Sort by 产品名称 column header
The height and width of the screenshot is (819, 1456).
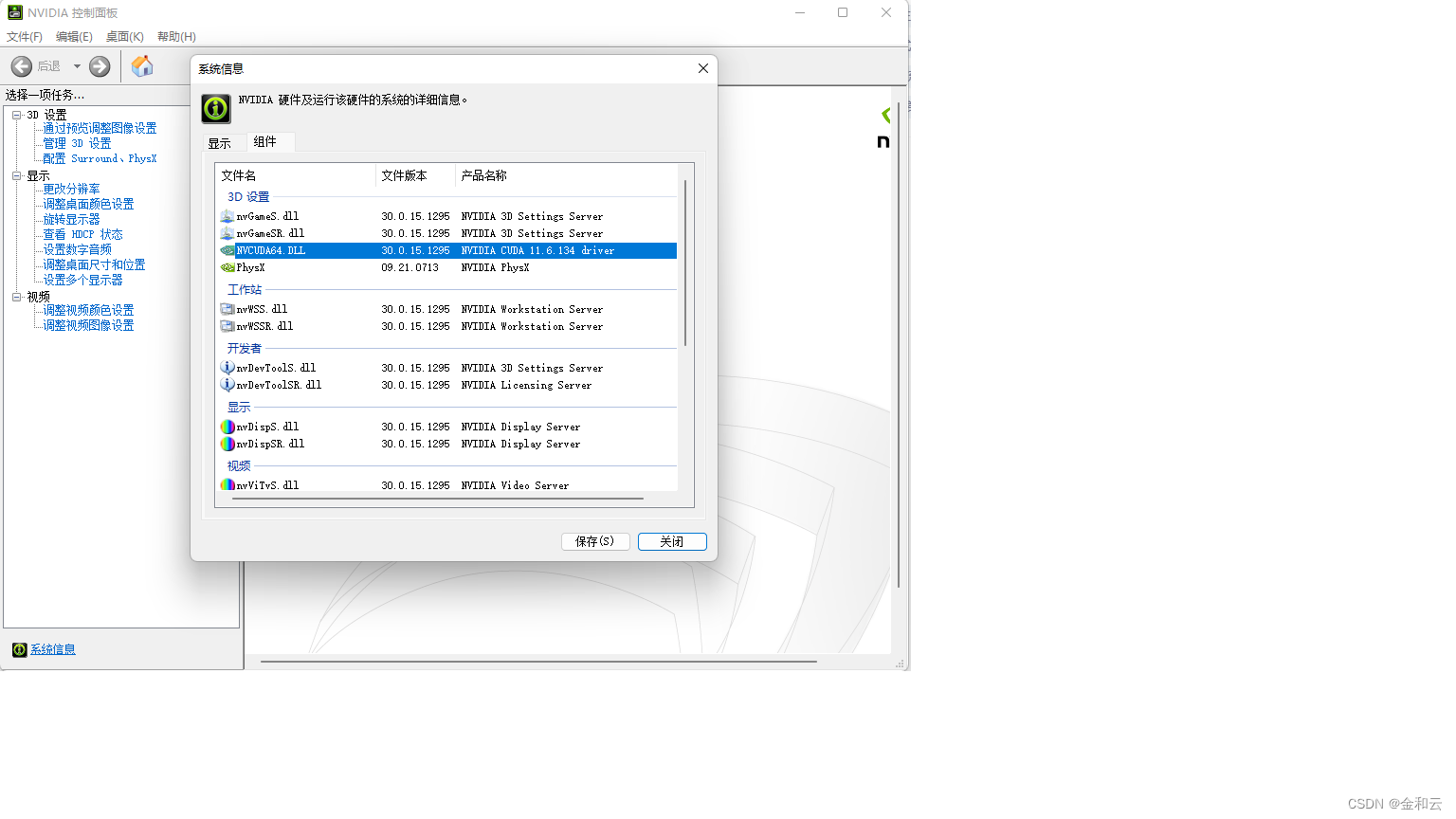coord(566,175)
